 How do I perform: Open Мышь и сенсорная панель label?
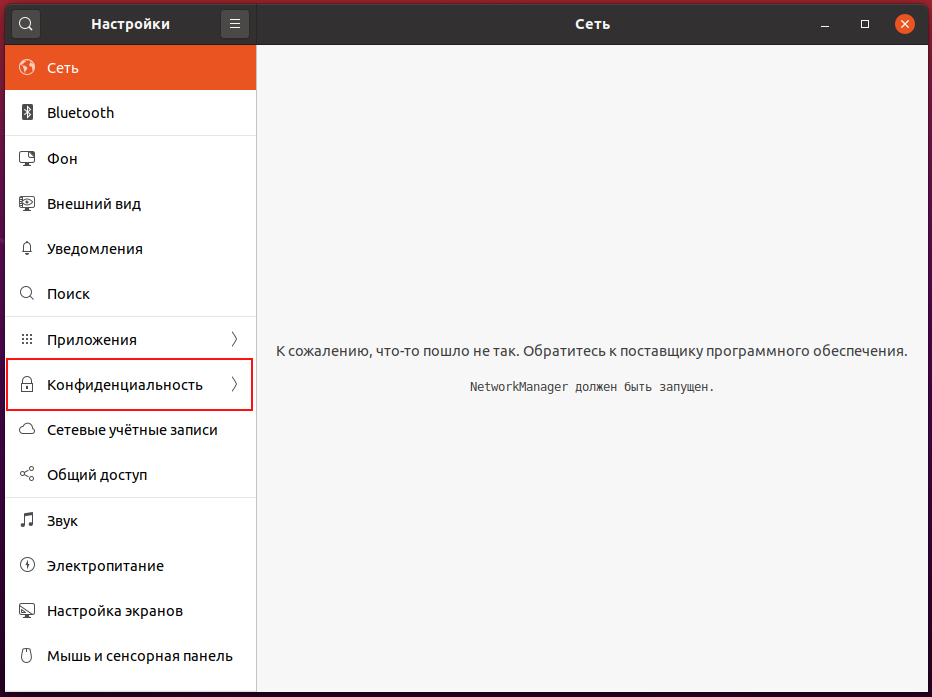click(140, 656)
